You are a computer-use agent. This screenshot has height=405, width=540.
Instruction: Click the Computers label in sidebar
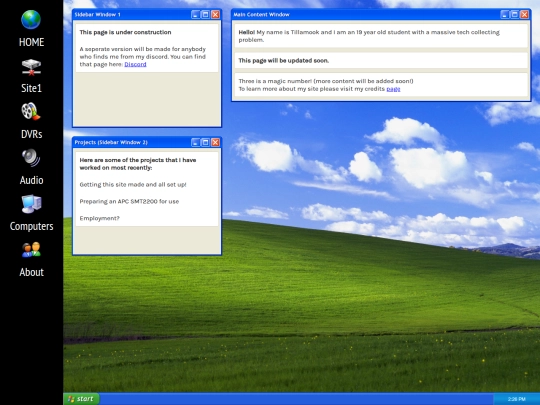[31, 226]
